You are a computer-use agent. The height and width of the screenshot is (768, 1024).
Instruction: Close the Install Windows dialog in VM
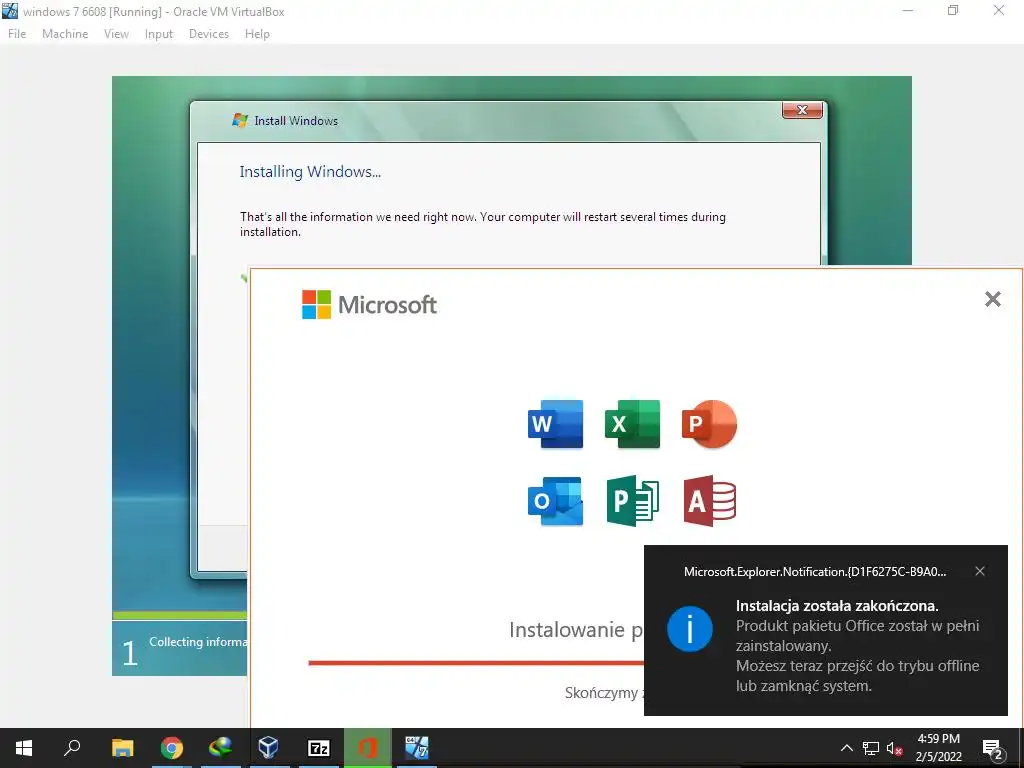802,110
